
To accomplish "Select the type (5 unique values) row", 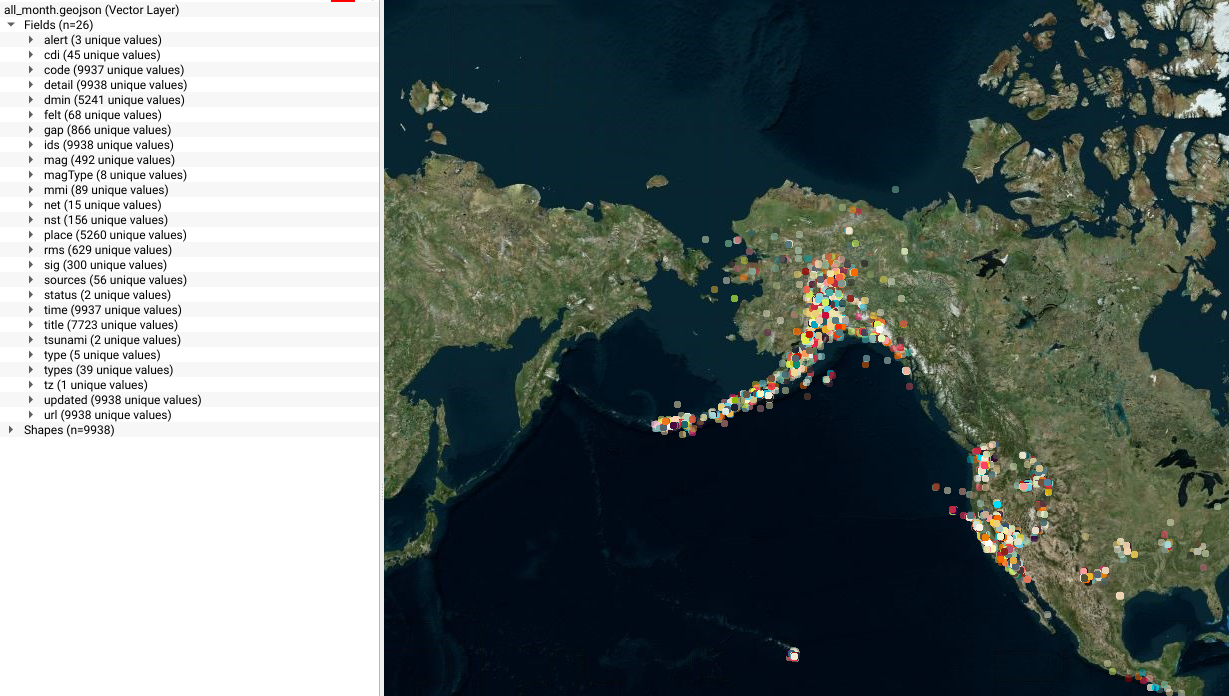I will pos(101,355).
